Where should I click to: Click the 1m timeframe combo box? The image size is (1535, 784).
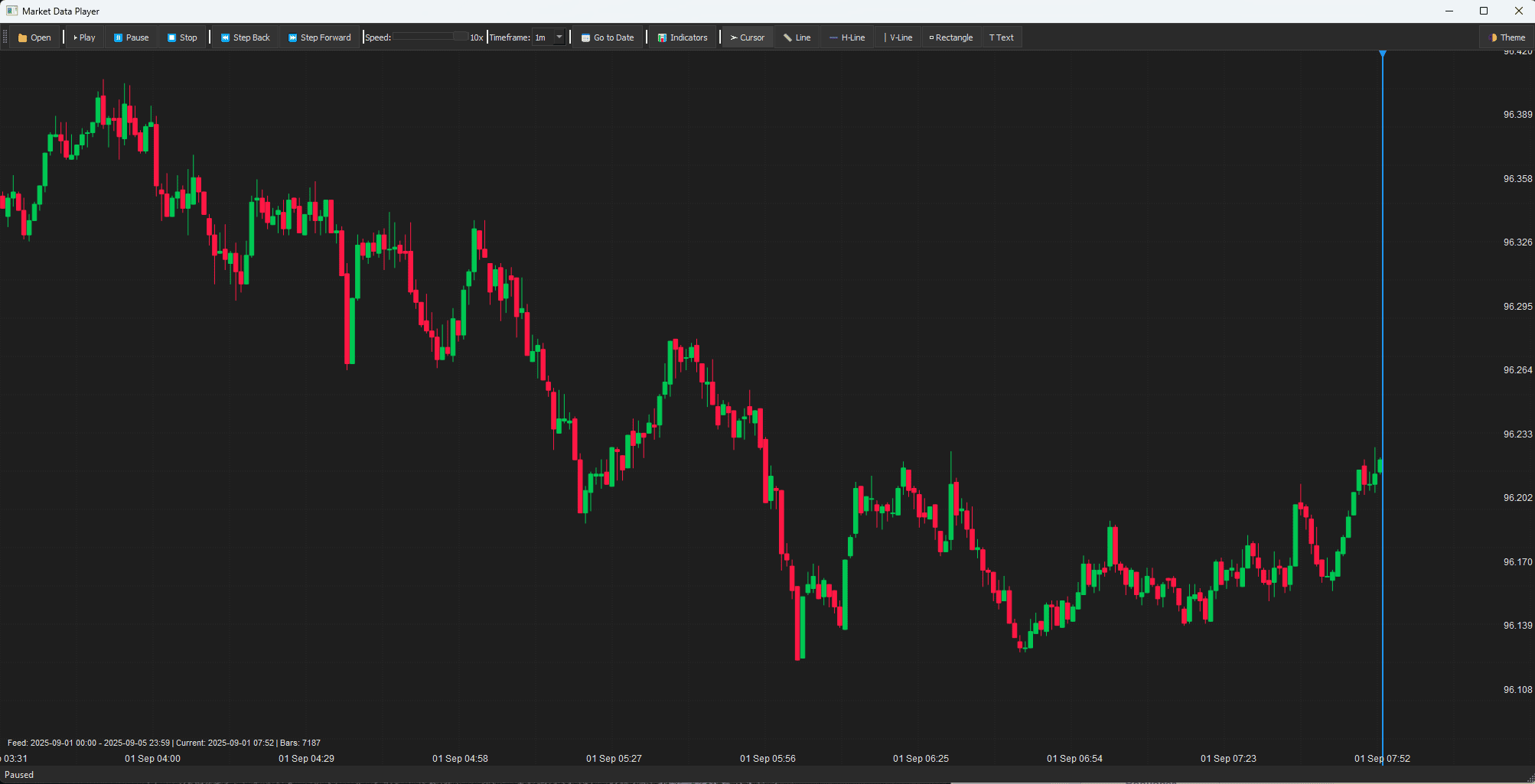[542, 37]
